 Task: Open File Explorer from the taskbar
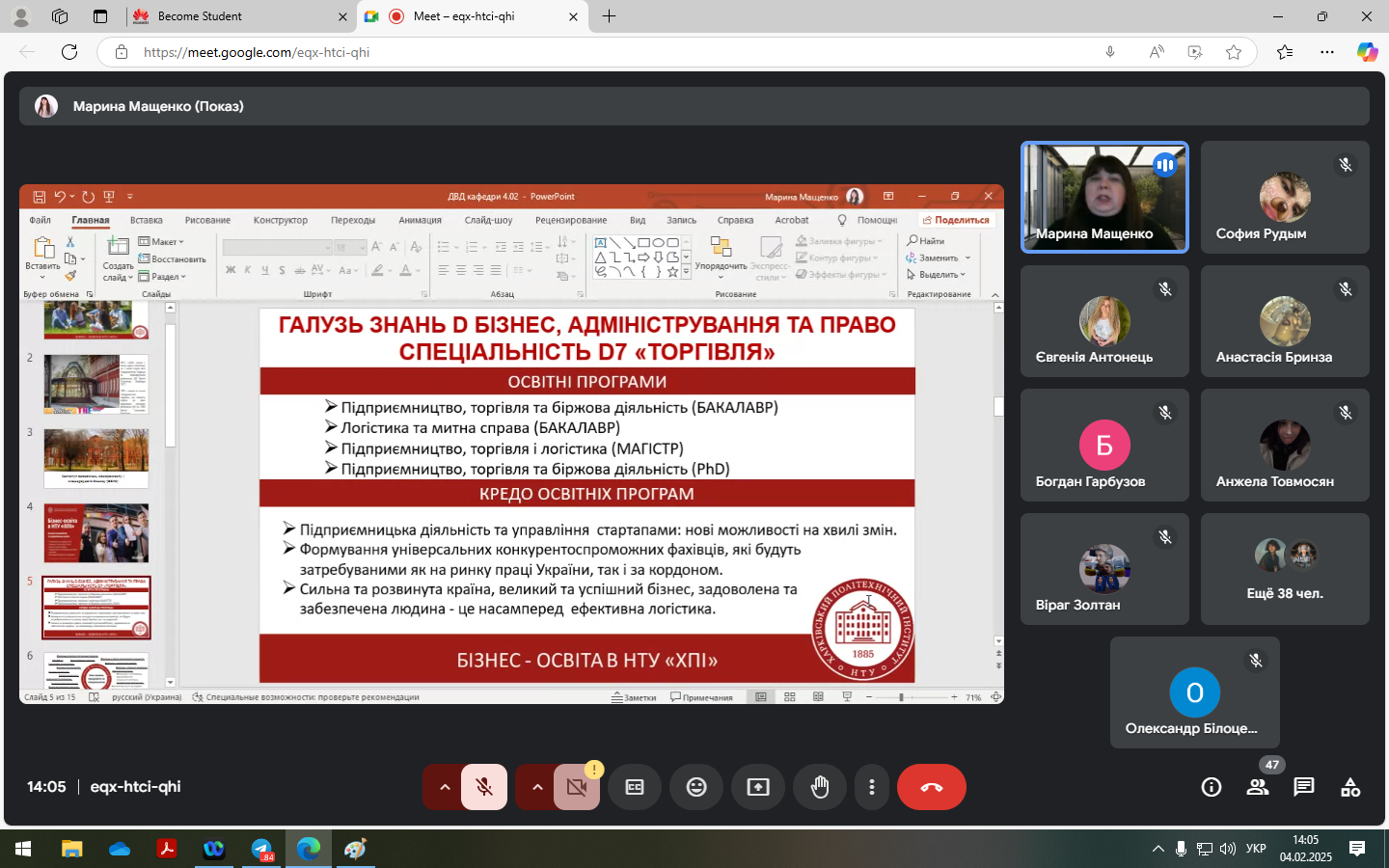click(72, 849)
